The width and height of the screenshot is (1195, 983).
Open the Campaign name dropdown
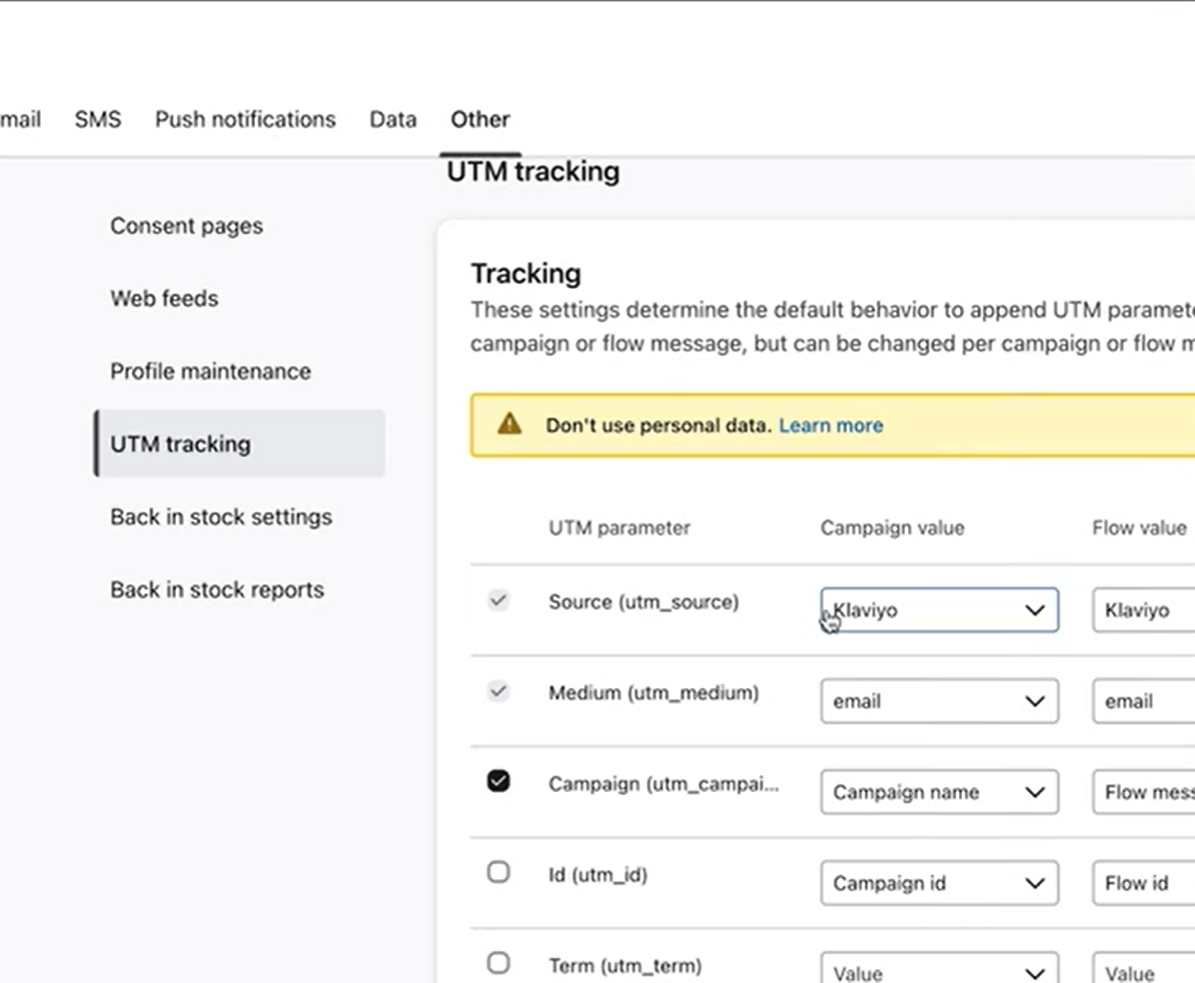point(940,792)
